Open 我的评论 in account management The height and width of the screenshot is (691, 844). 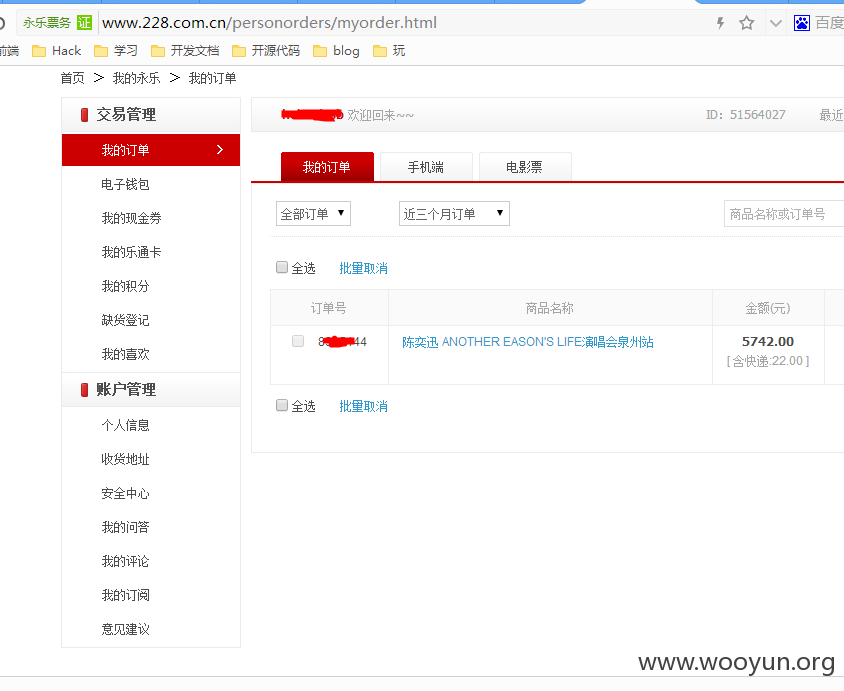point(125,561)
